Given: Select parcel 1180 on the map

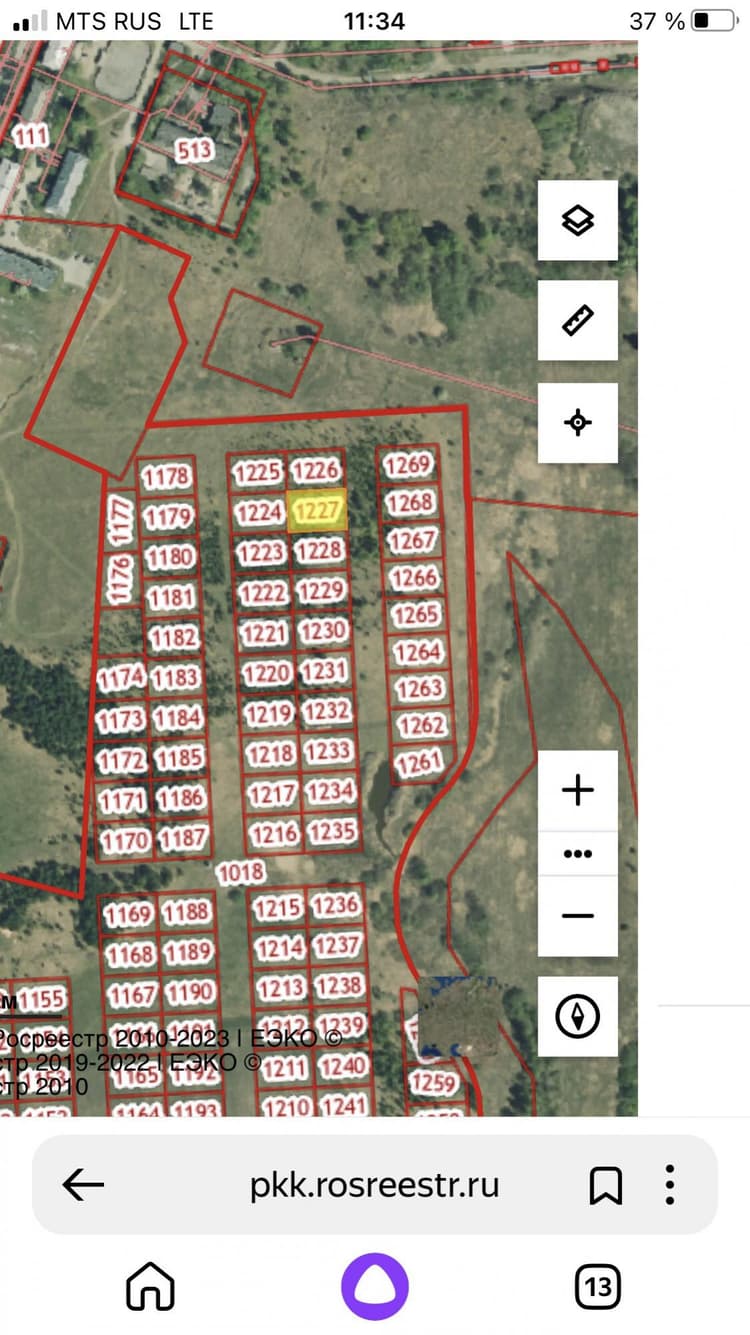Looking at the screenshot, I should pos(170,557).
